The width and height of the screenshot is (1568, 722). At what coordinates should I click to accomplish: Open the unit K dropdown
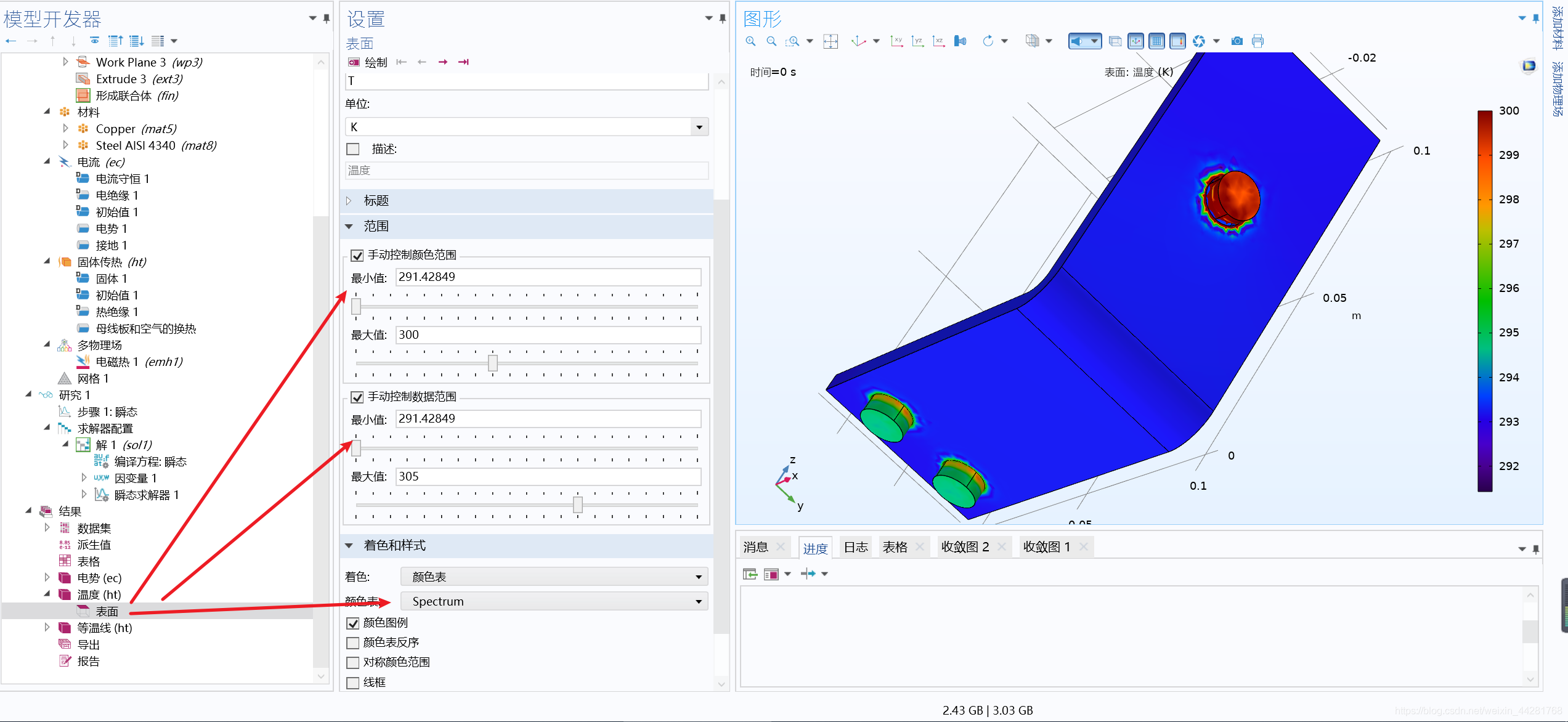coord(699,128)
